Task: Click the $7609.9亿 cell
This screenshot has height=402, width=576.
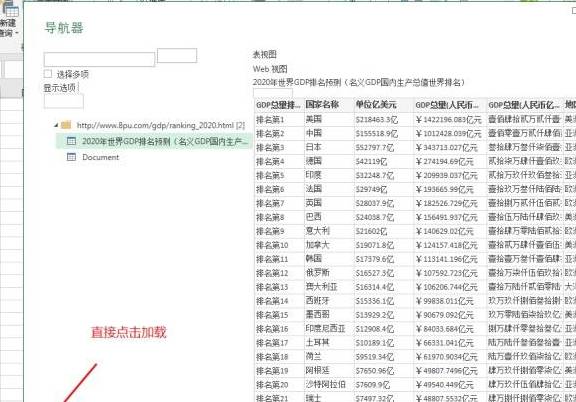Action: click(384, 385)
